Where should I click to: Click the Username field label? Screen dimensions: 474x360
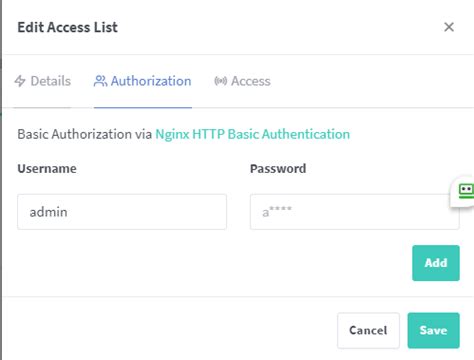point(47,169)
